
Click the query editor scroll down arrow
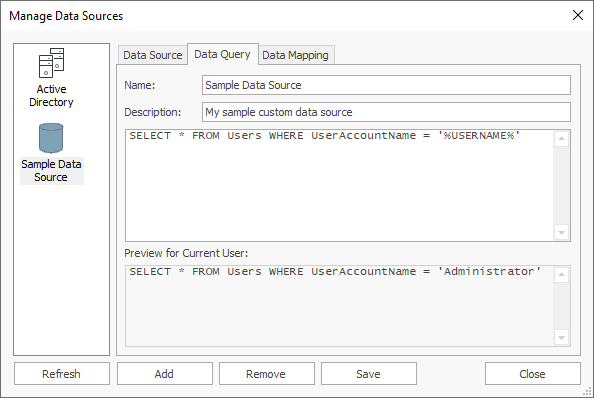(561, 232)
